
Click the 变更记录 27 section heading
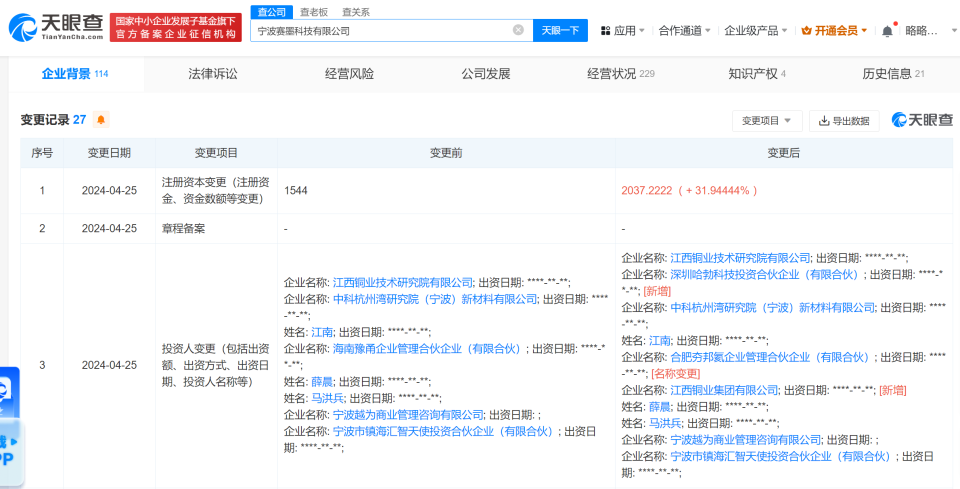tap(54, 120)
